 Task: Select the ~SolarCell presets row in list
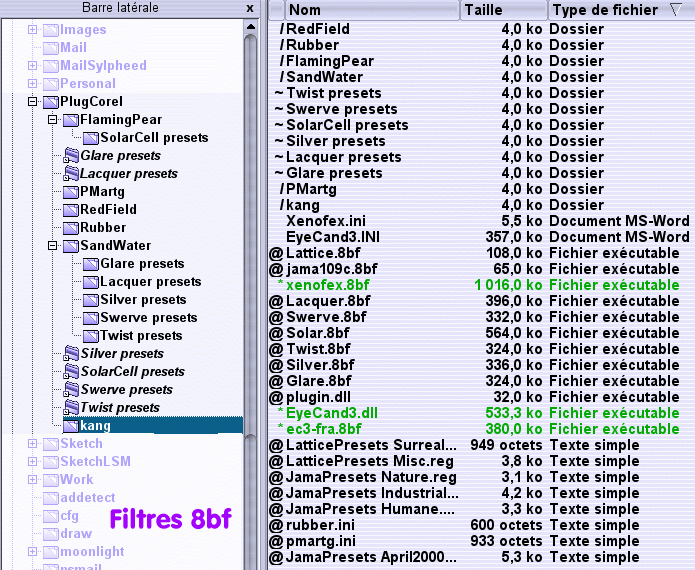pyautogui.click(x=481, y=125)
